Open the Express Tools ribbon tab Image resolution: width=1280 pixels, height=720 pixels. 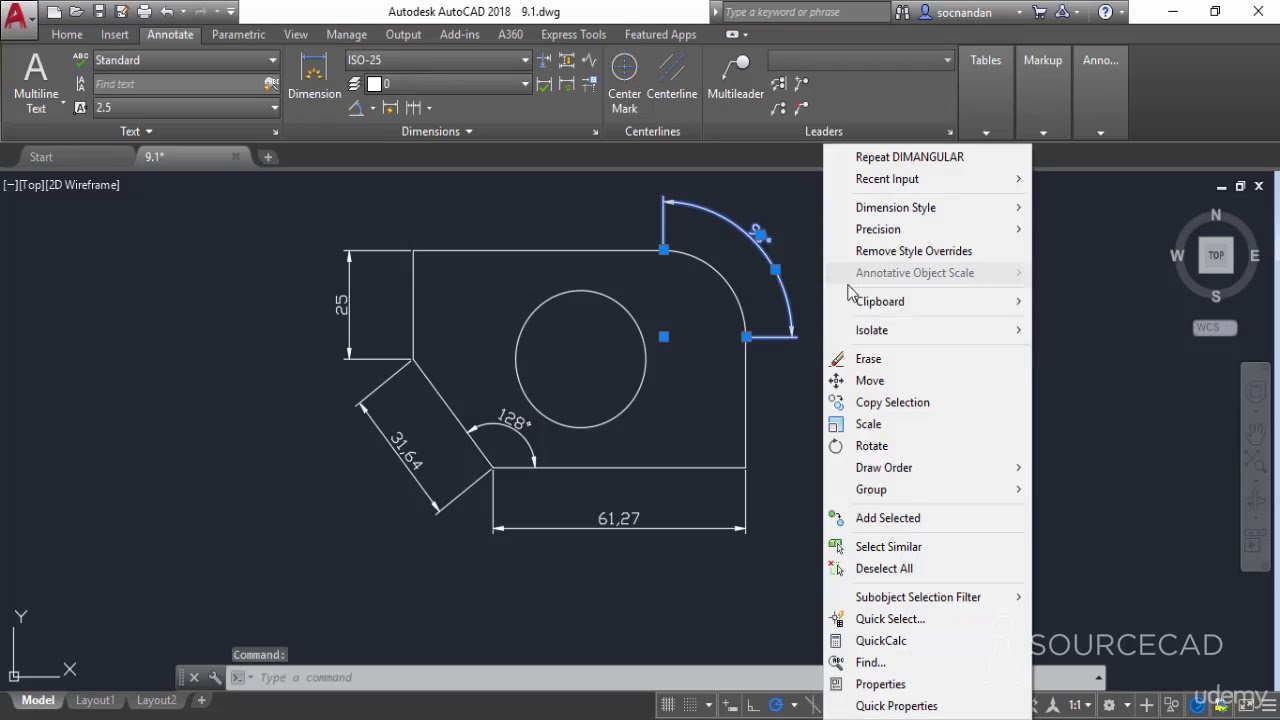point(573,34)
